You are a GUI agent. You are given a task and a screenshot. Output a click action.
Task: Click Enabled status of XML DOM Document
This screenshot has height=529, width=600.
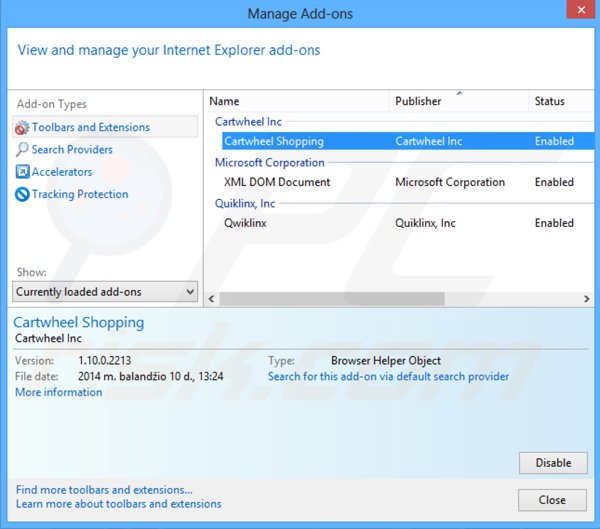(x=554, y=182)
